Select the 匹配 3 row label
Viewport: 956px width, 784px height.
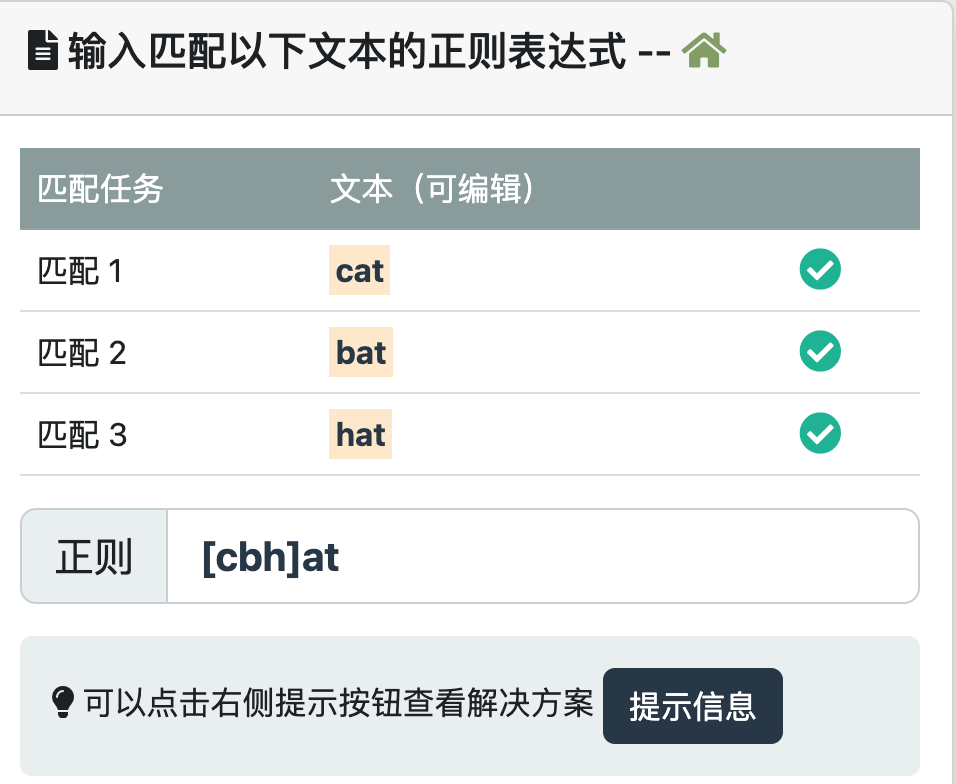pos(82,435)
